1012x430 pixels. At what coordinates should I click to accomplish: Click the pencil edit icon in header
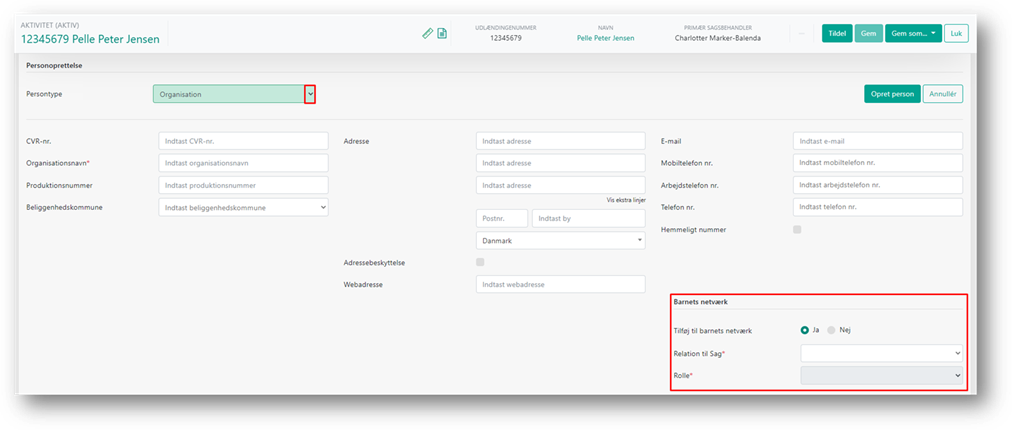click(x=428, y=33)
